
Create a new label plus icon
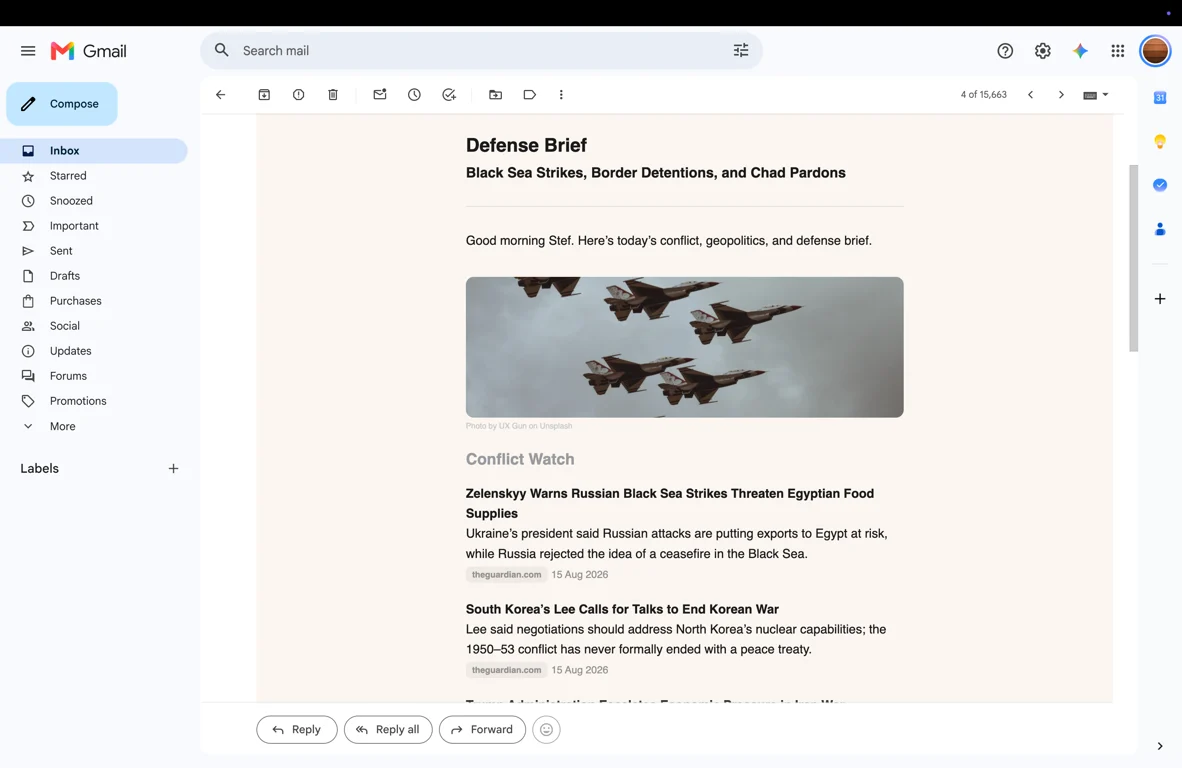coord(173,469)
